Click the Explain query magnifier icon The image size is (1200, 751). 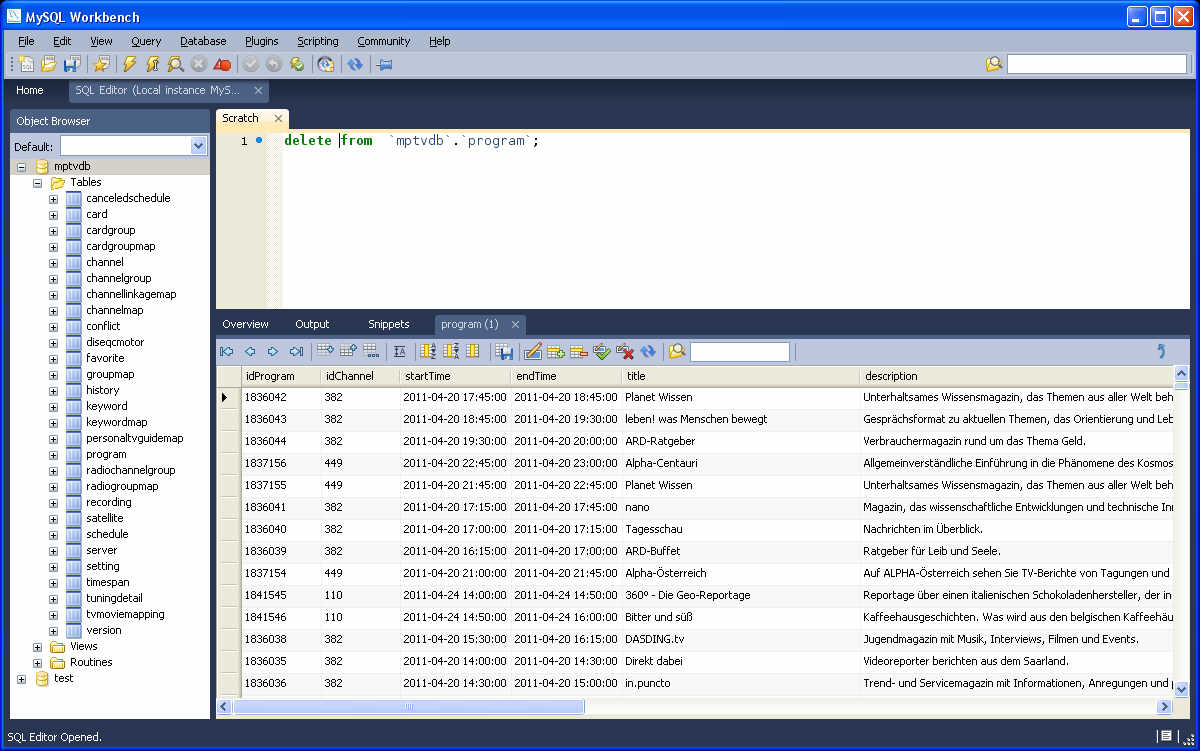tap(176, 64)
